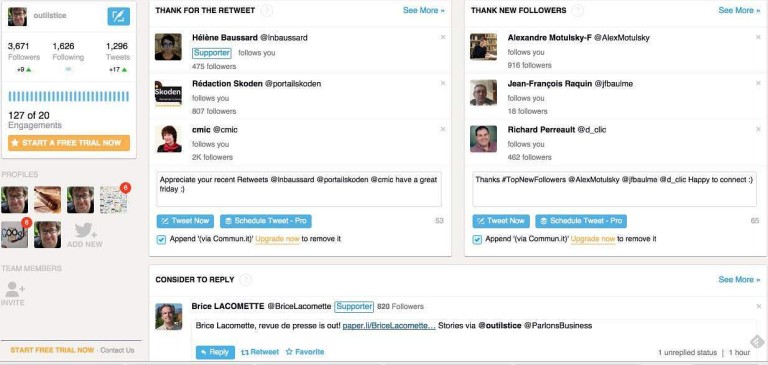The width and height of the screenshot is (768, 365).
Task: Click the blue engagements progress bar
Action: point(69,97)
